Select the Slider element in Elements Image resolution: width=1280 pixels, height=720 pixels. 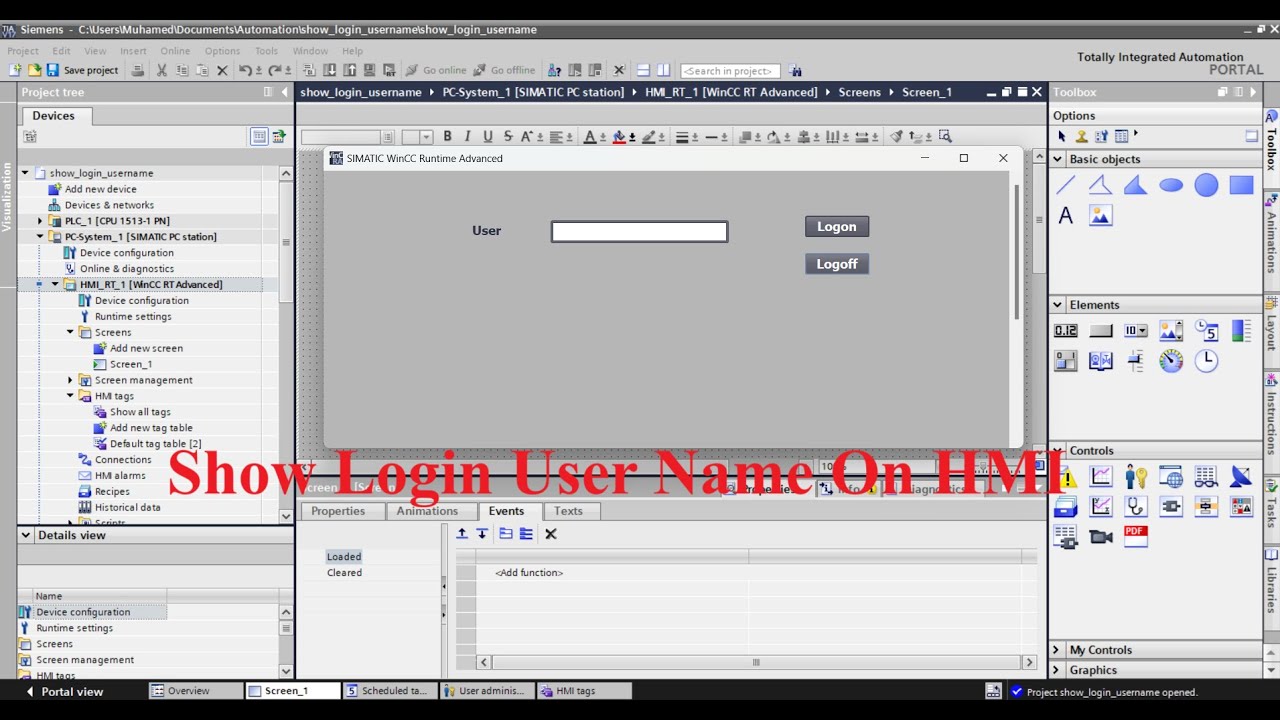[1135, 361]
